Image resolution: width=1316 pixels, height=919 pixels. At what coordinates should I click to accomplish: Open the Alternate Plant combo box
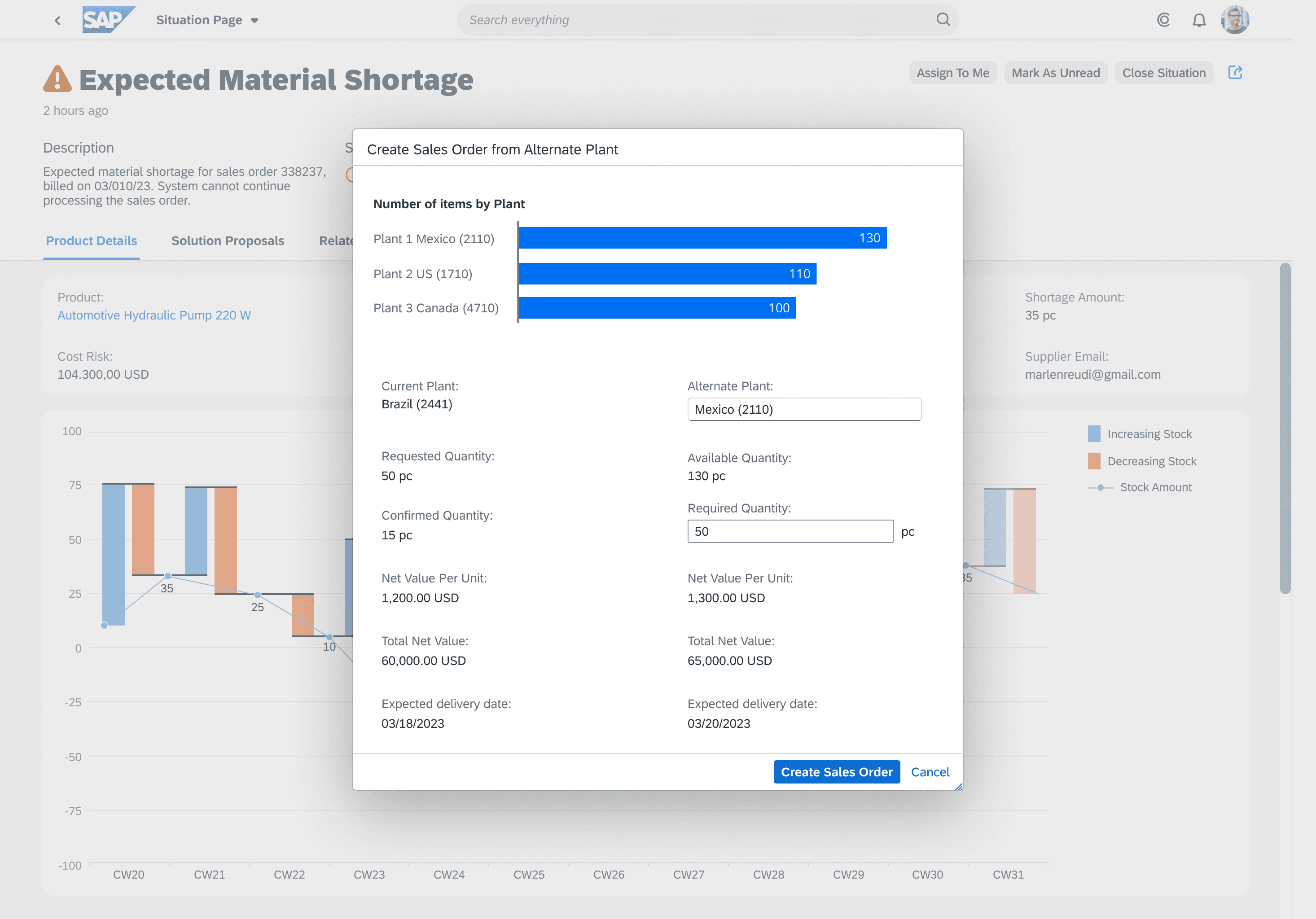(803, 409)
